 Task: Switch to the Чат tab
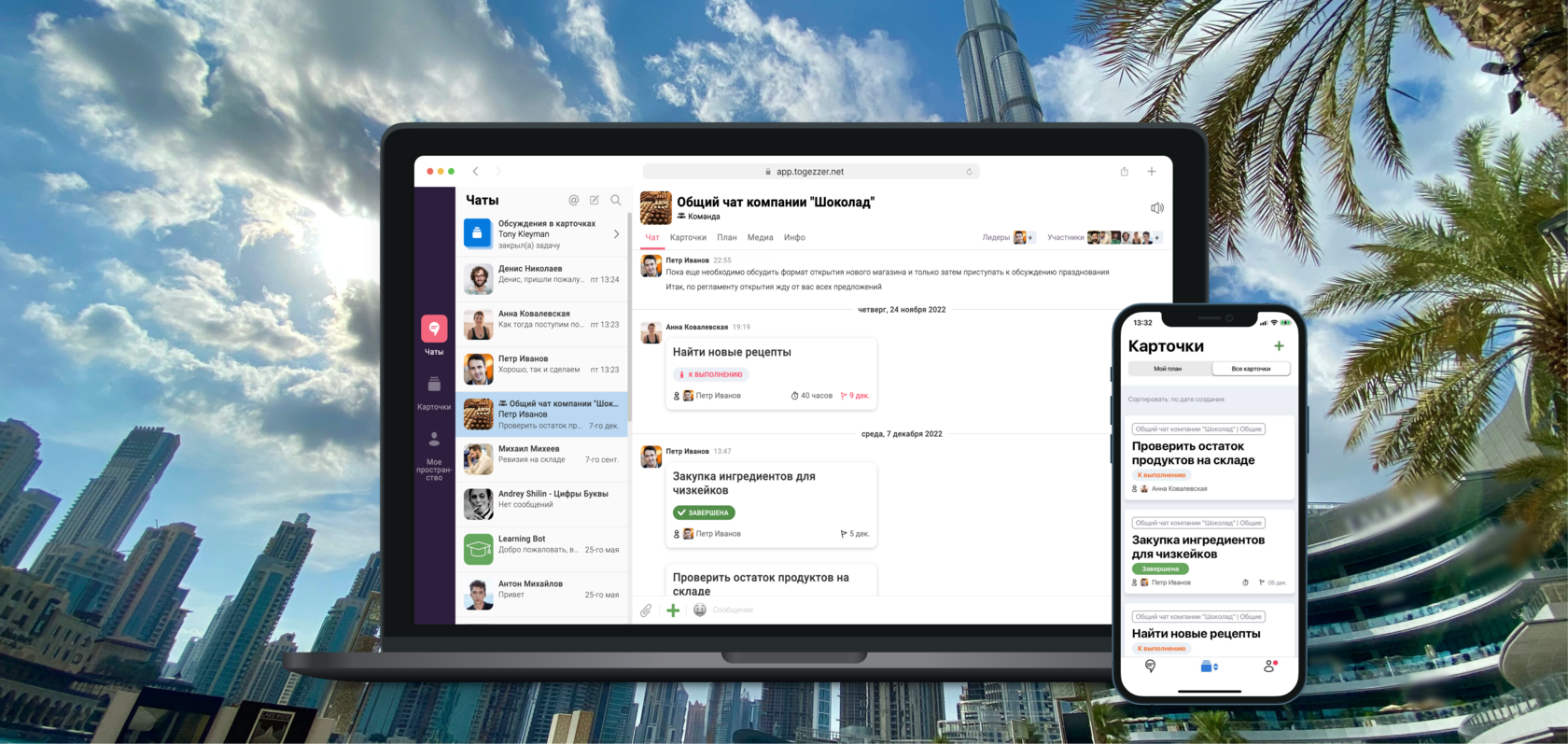point(652,237)
